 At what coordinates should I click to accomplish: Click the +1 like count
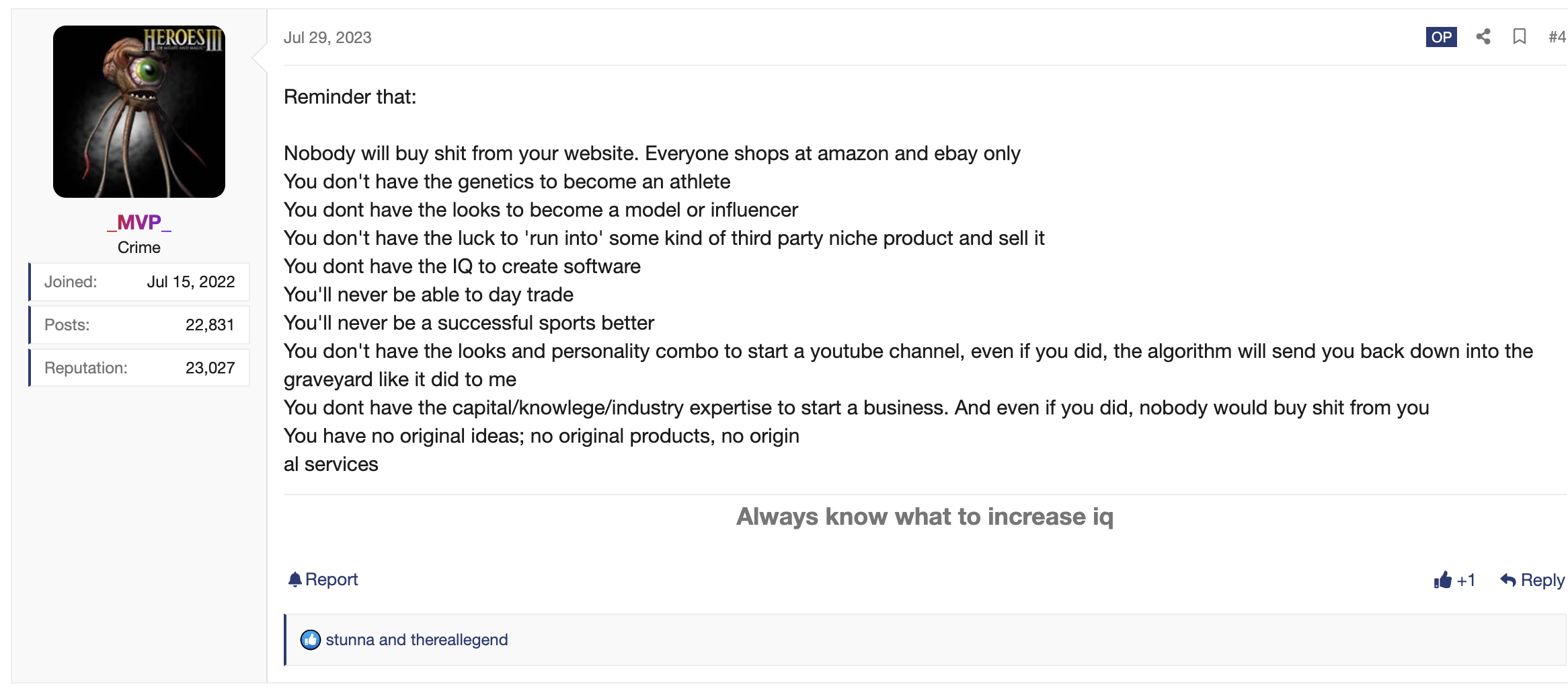[x=1466, y=580]
